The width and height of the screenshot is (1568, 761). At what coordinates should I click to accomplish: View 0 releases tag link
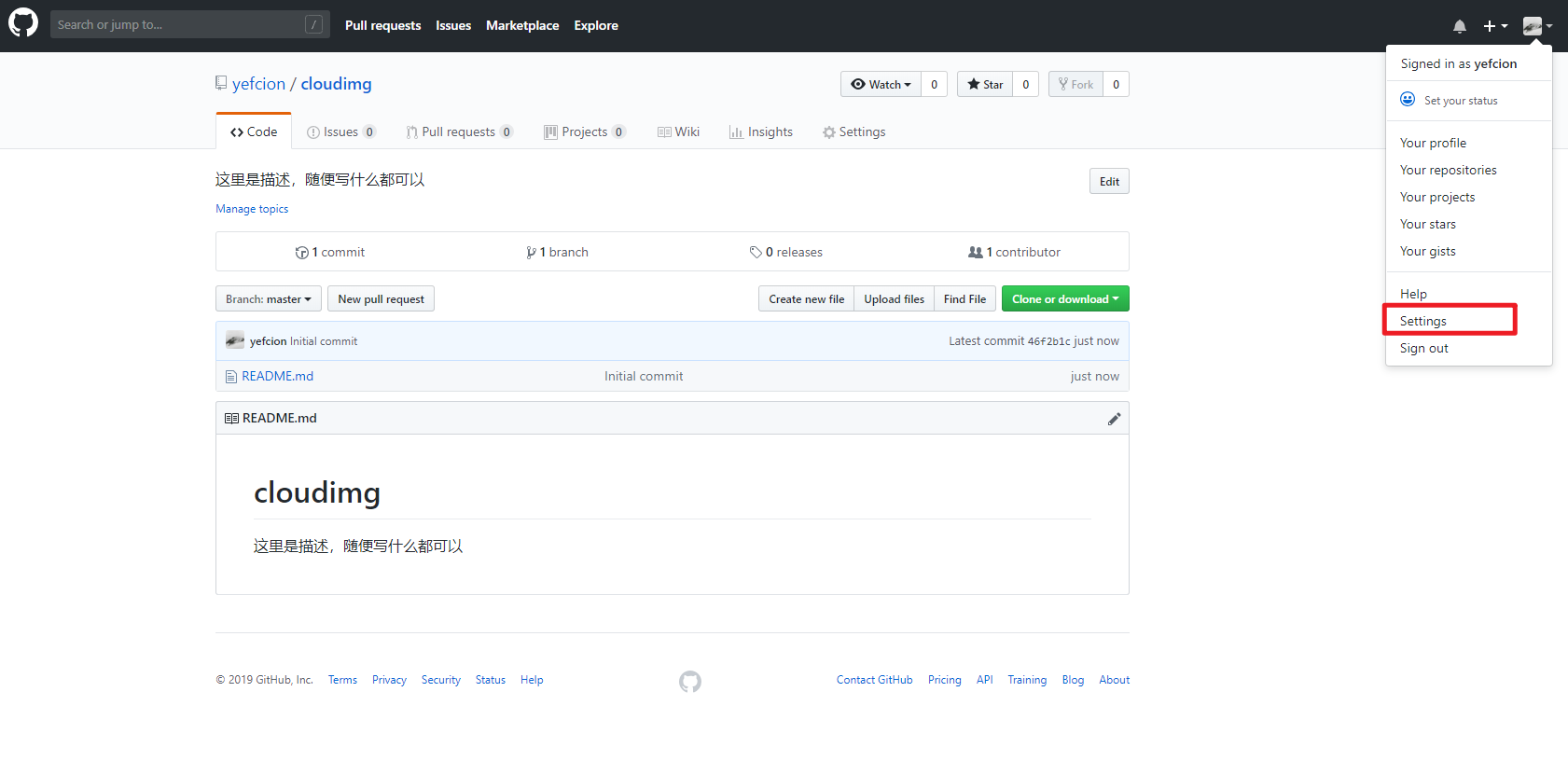pos(786,252)
